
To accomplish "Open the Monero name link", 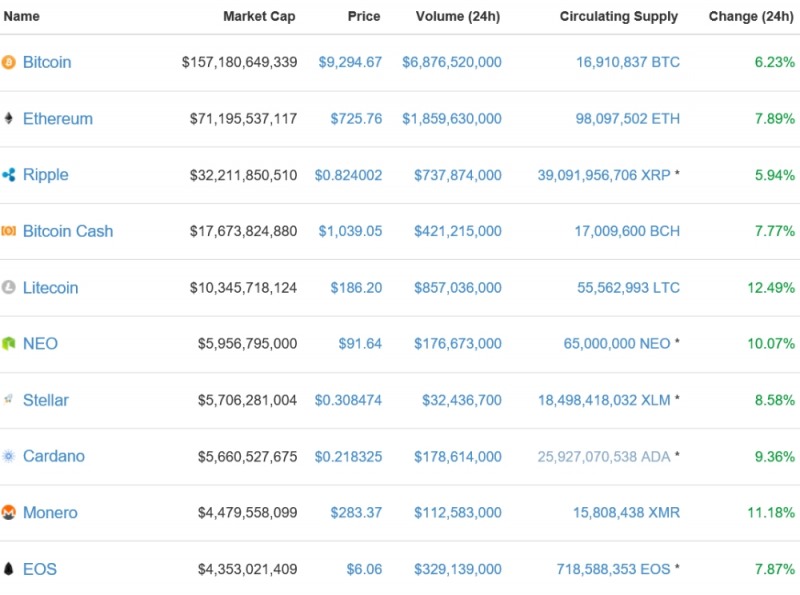I will [50, 513].
